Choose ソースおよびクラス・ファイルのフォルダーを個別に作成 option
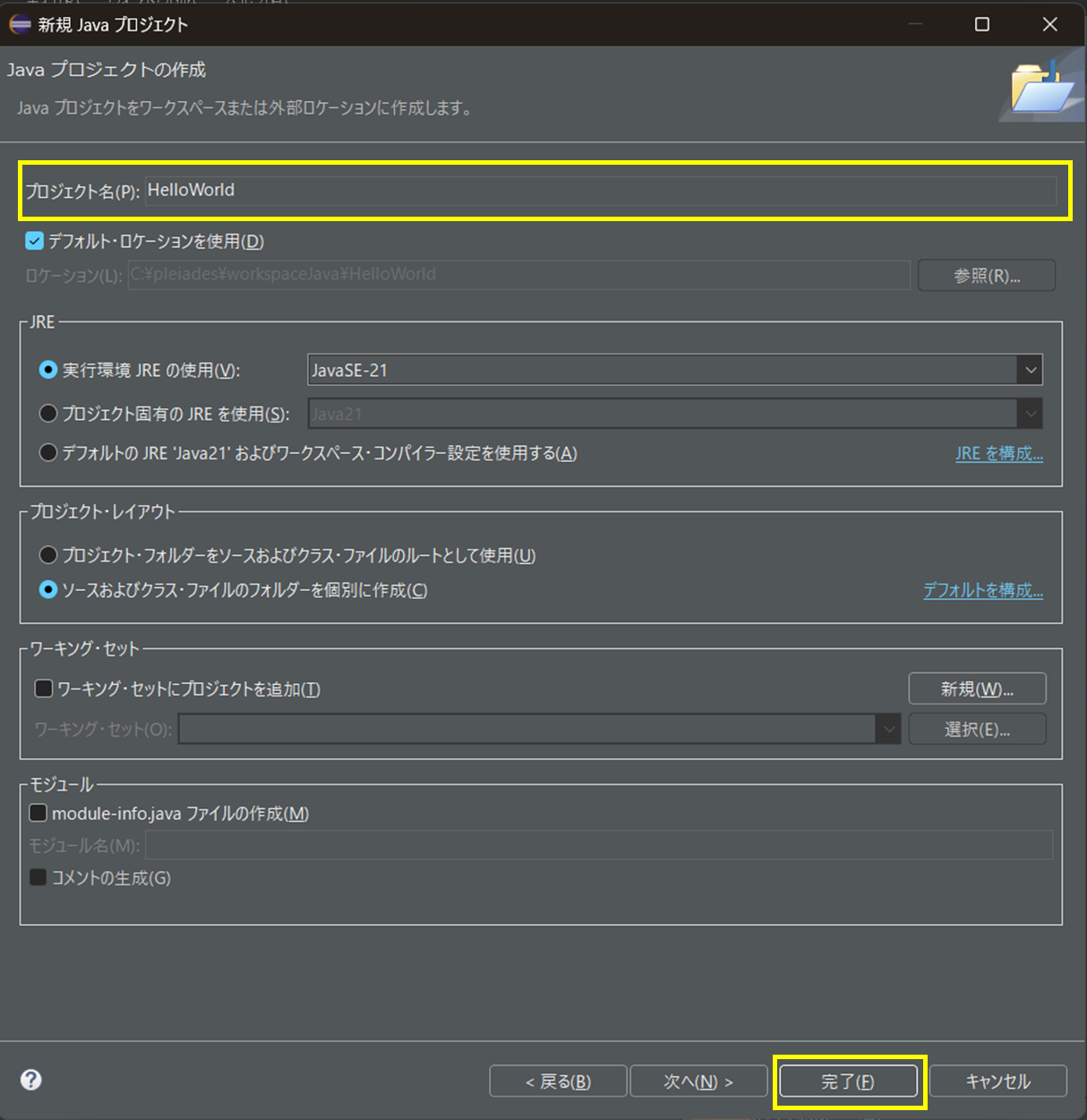The width and height of the screenshot is (1087, 1120). pos(48,590)
